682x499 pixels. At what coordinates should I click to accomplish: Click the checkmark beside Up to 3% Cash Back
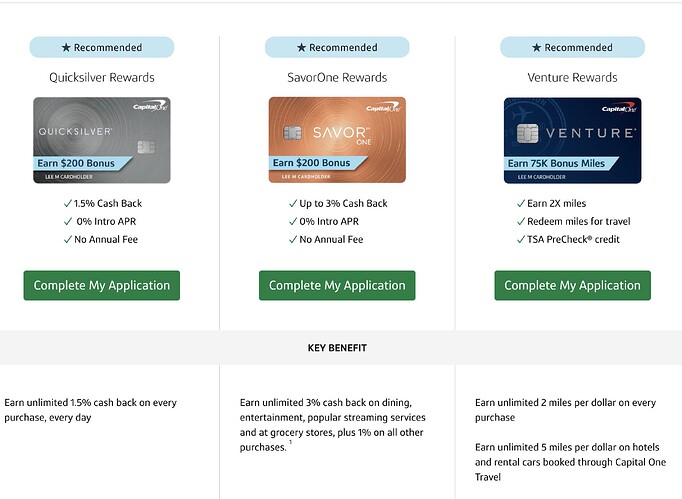(x=292, y=204)
